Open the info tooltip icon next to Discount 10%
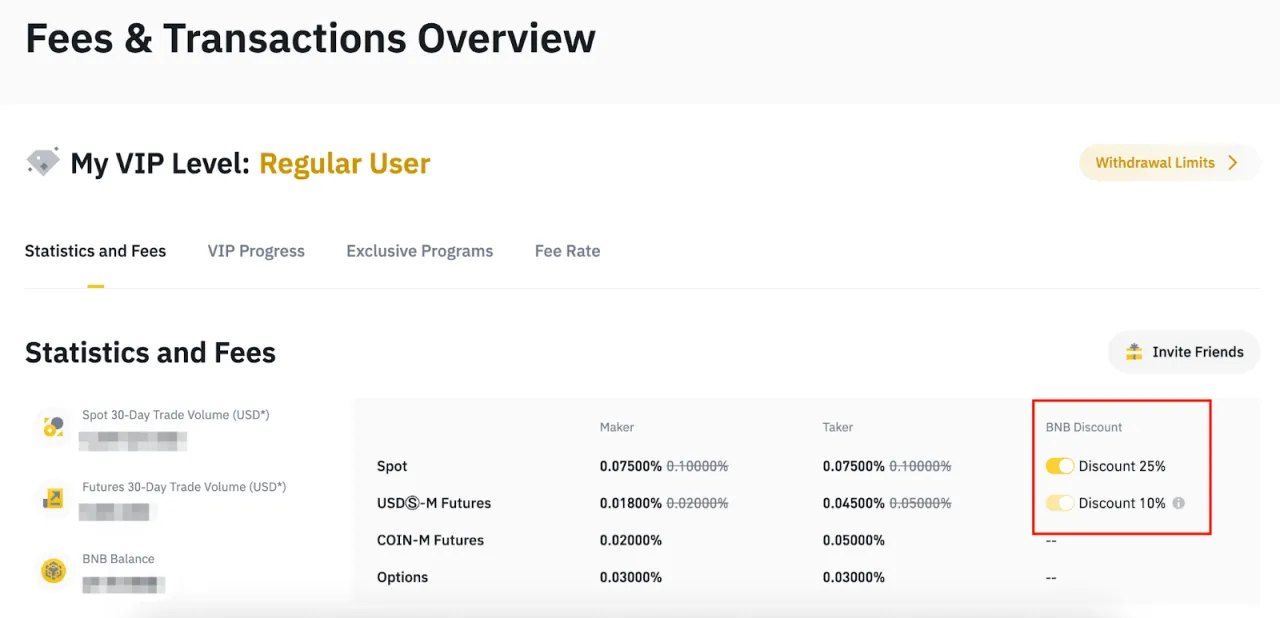The width and height of the screenshot is (1280, 618). (x=1178, y=503)
